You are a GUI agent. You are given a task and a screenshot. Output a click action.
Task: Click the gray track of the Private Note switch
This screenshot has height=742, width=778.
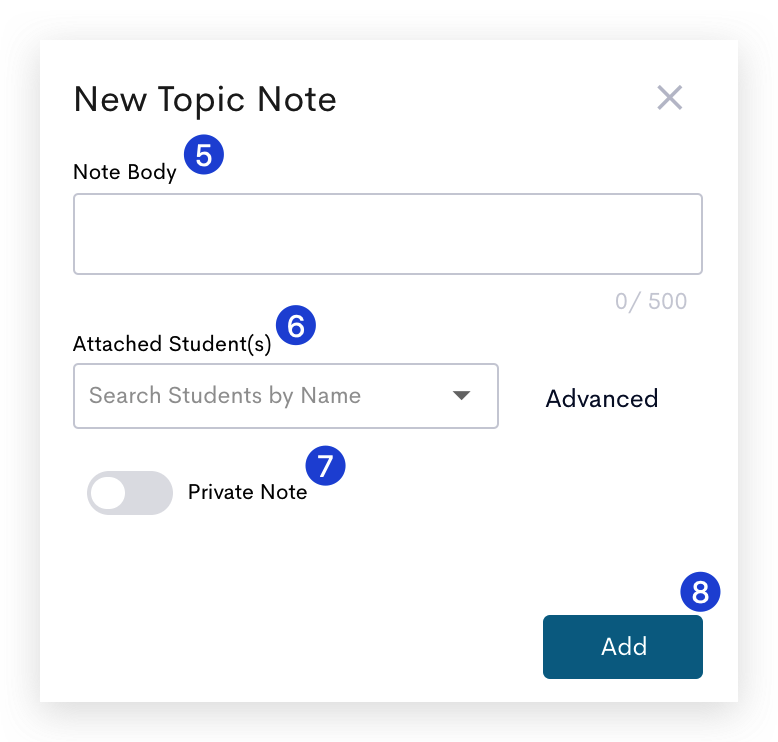pyautogui.click(x=149, y=493)
